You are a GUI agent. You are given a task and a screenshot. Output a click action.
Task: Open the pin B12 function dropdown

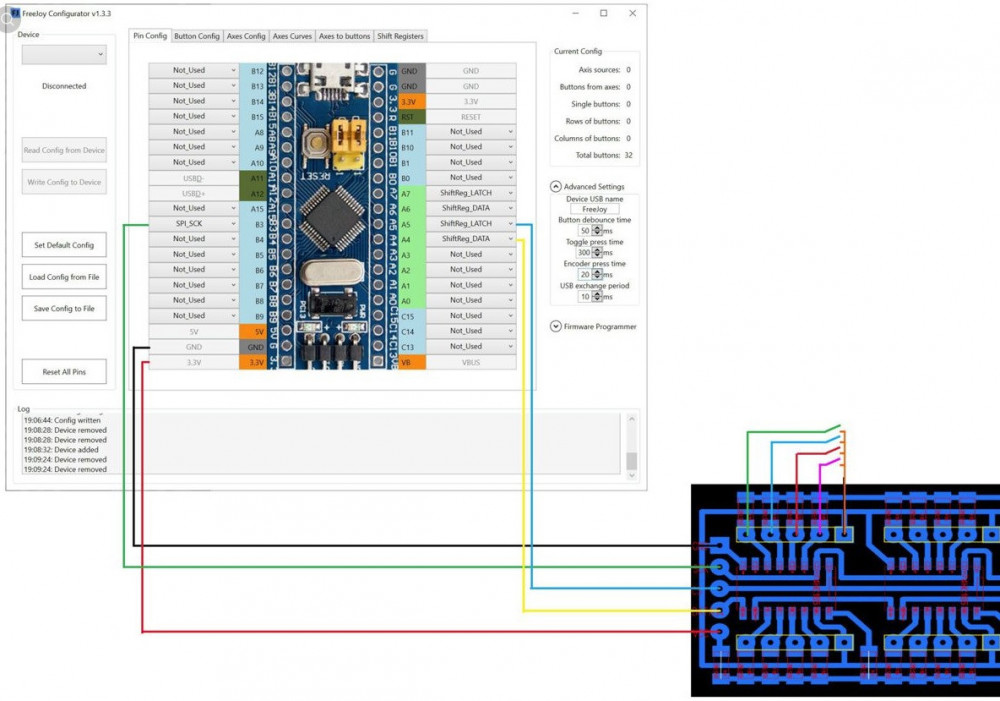click(x=194, y=71)
